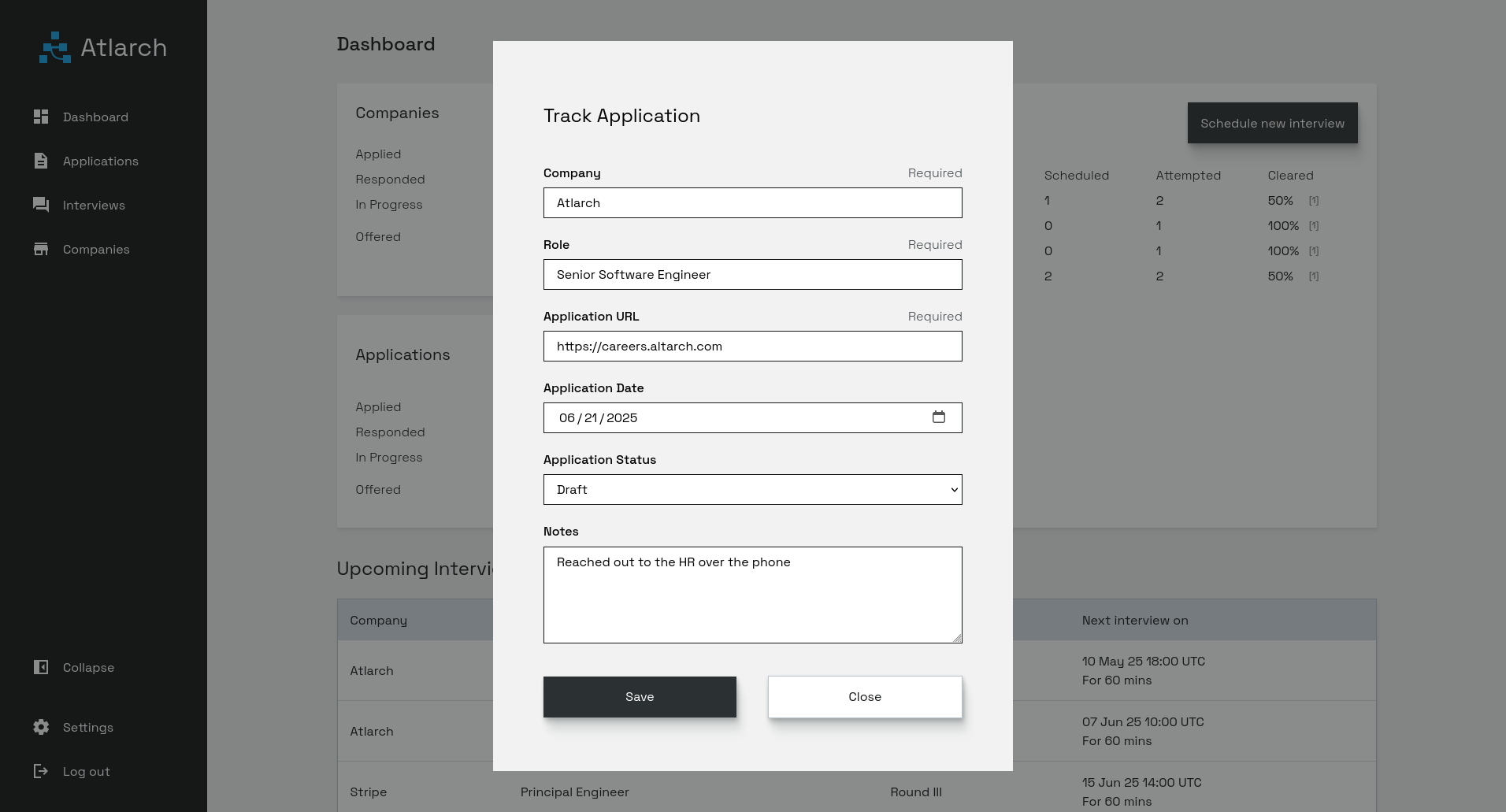Save the tracked application
The width and height of the screenshot is (1506, 812).
640,696
